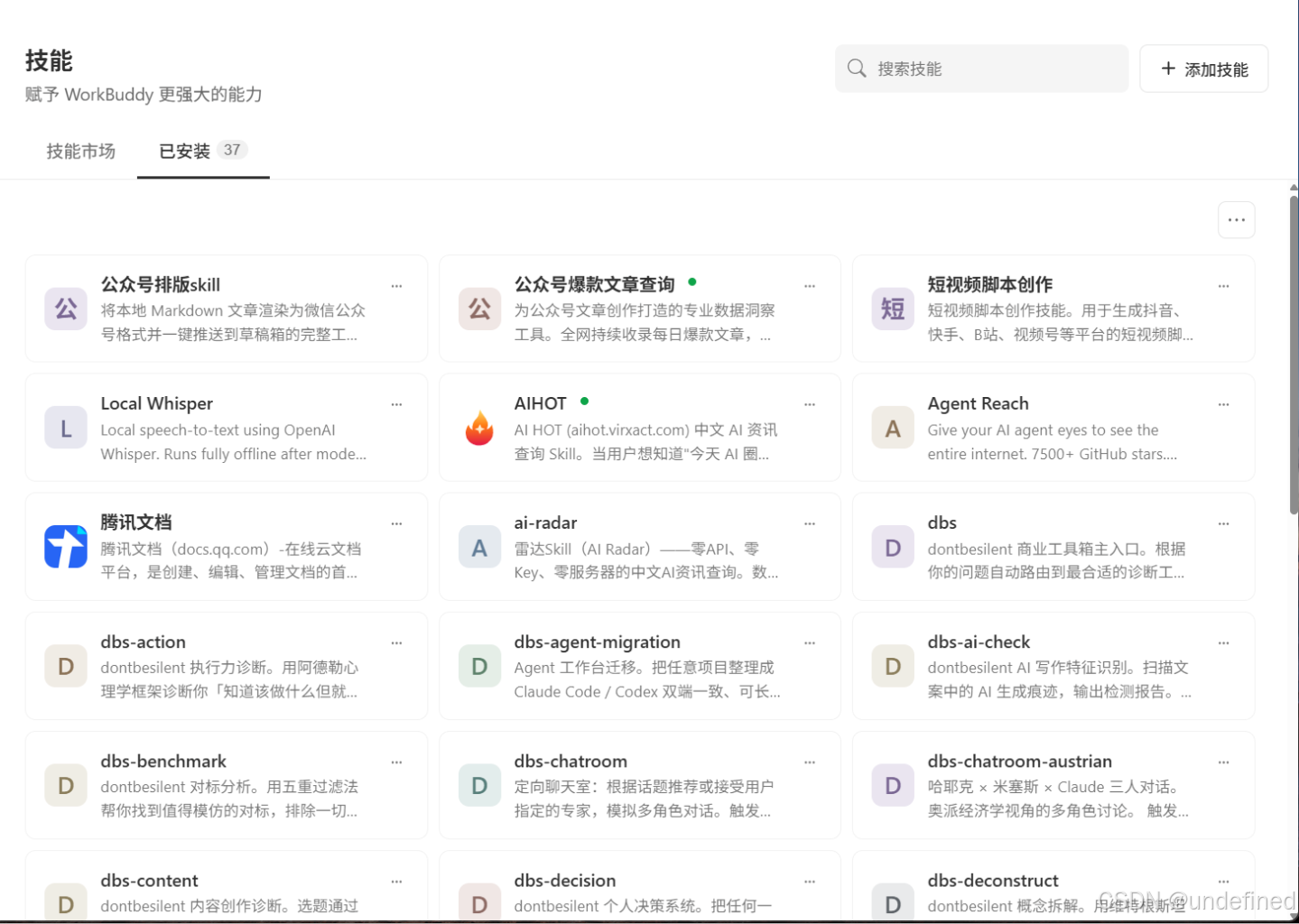Open the 腾讯文档 skill title

136,522
